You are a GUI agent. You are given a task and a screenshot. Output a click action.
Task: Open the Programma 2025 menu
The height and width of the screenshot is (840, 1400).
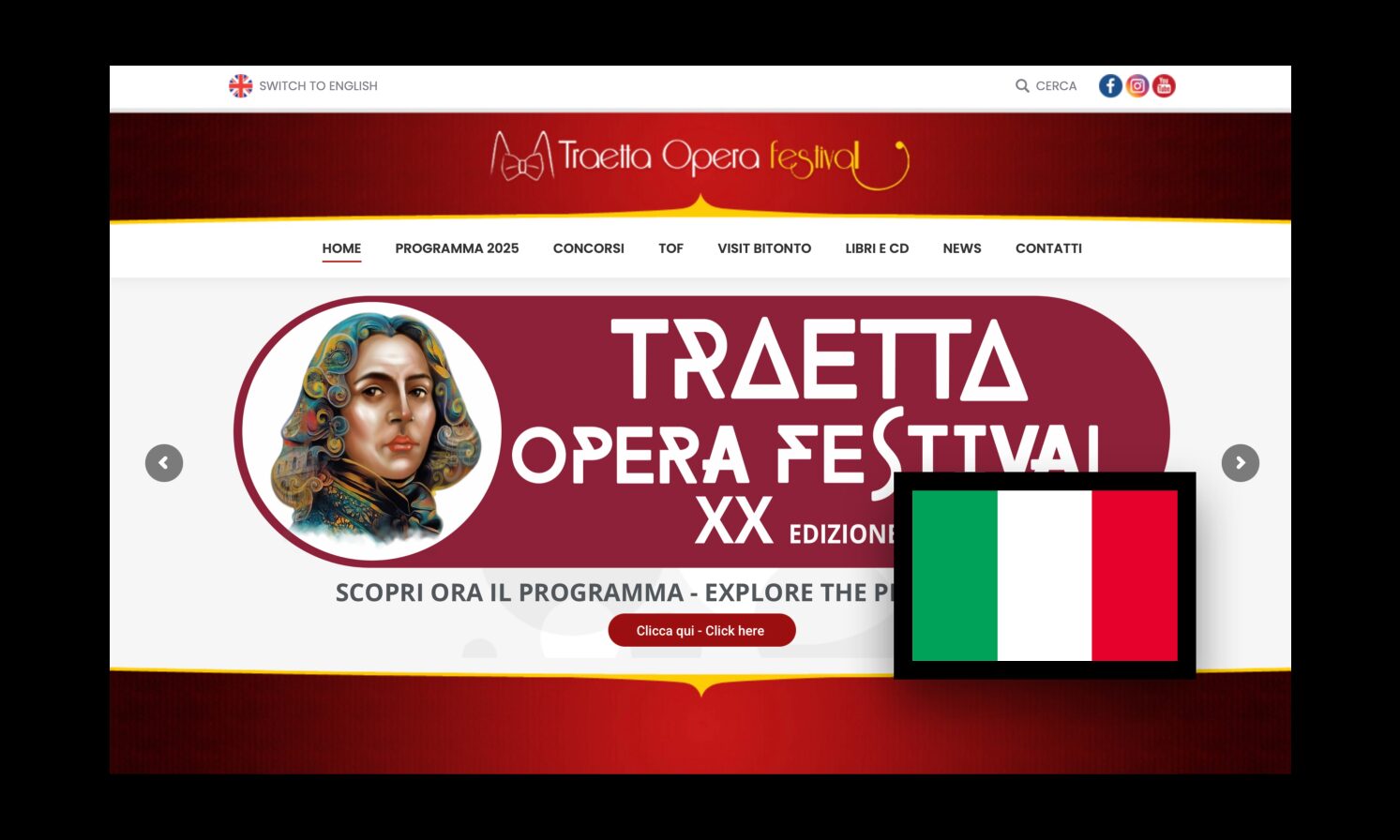click(x=457, y=248)
